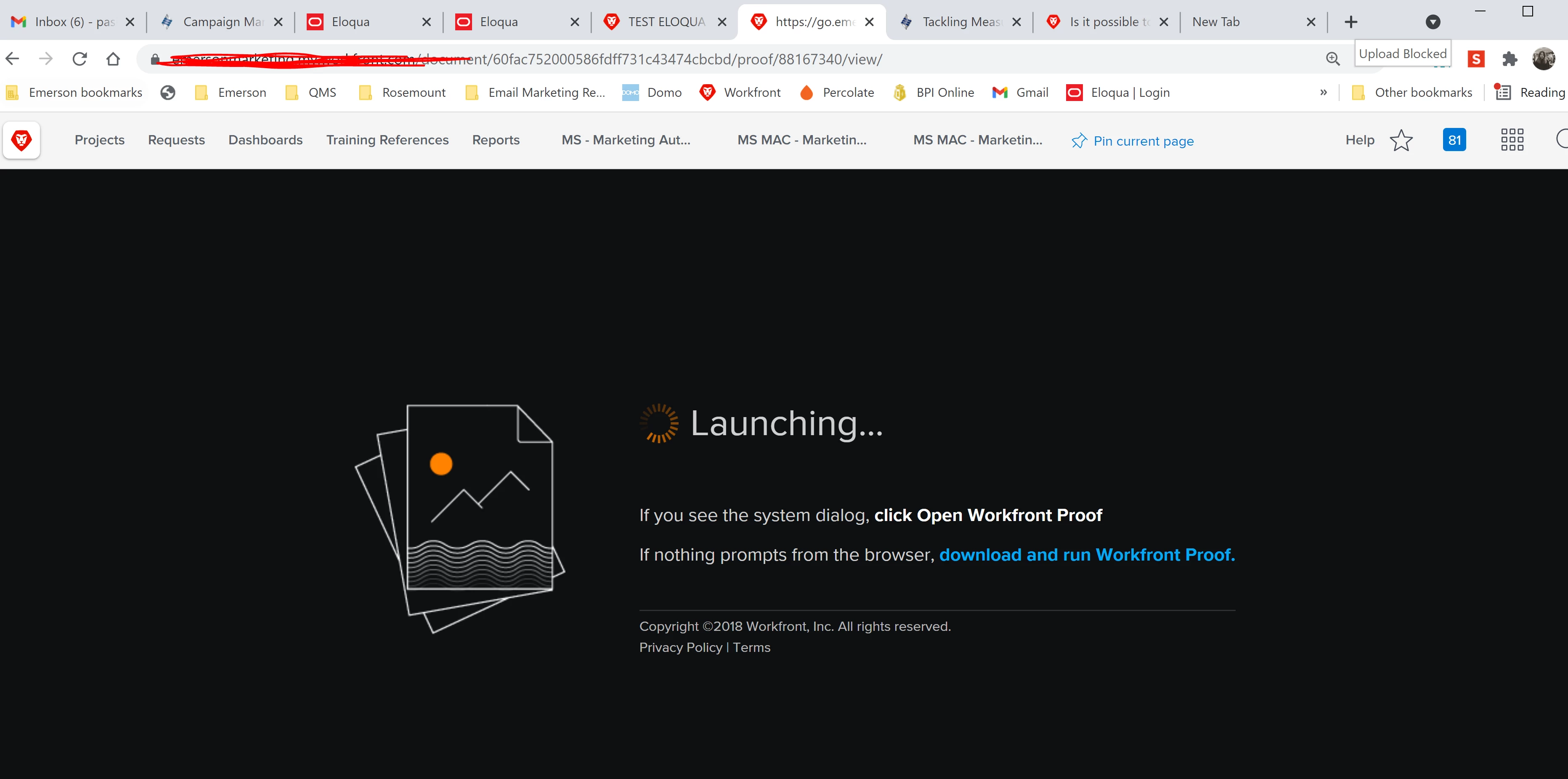1568x779 pixels.
Task: Click the browser reload page icon
Action: (x=80, y=59)
